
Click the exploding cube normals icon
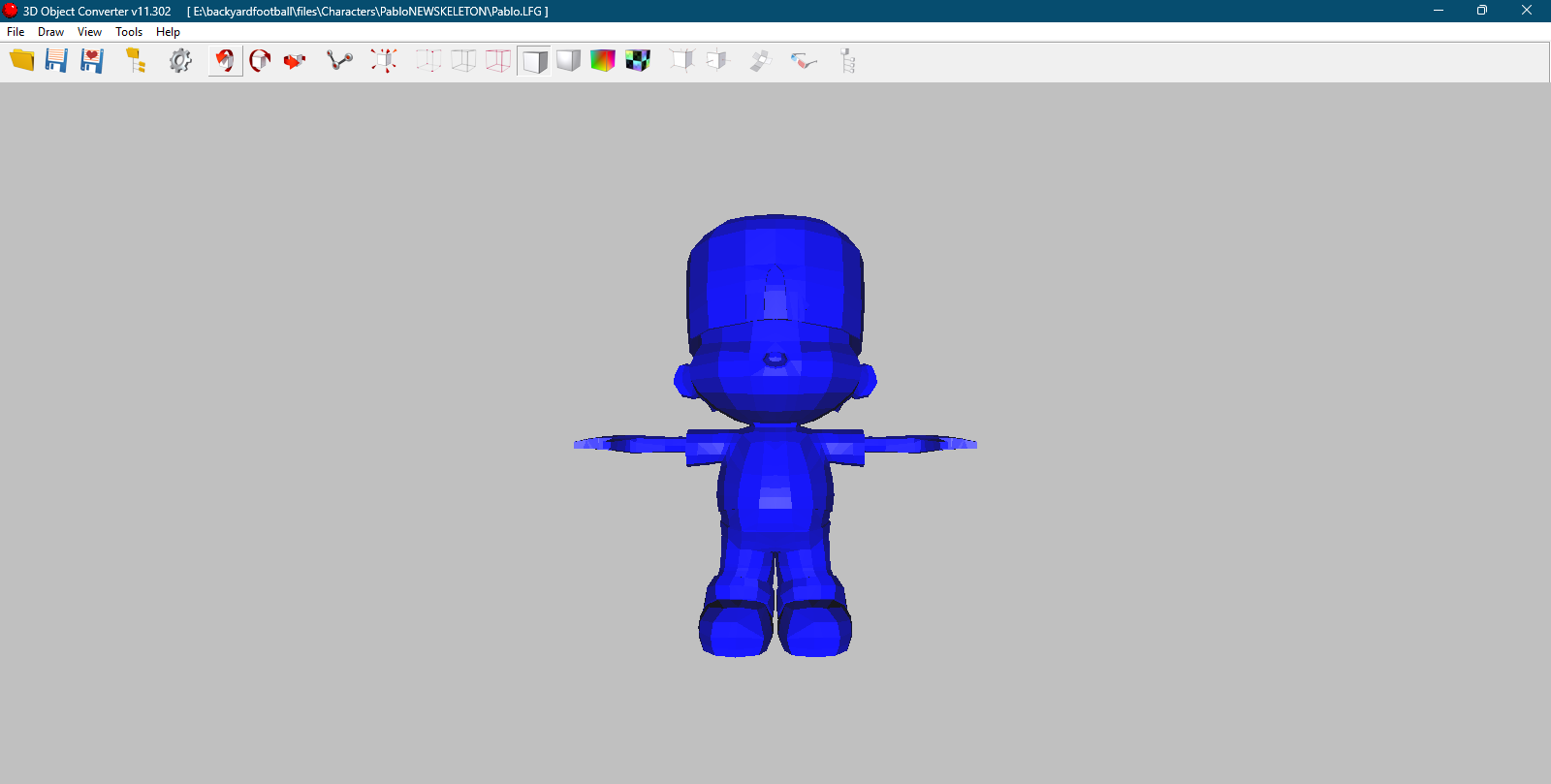click(x=384, y=61)
